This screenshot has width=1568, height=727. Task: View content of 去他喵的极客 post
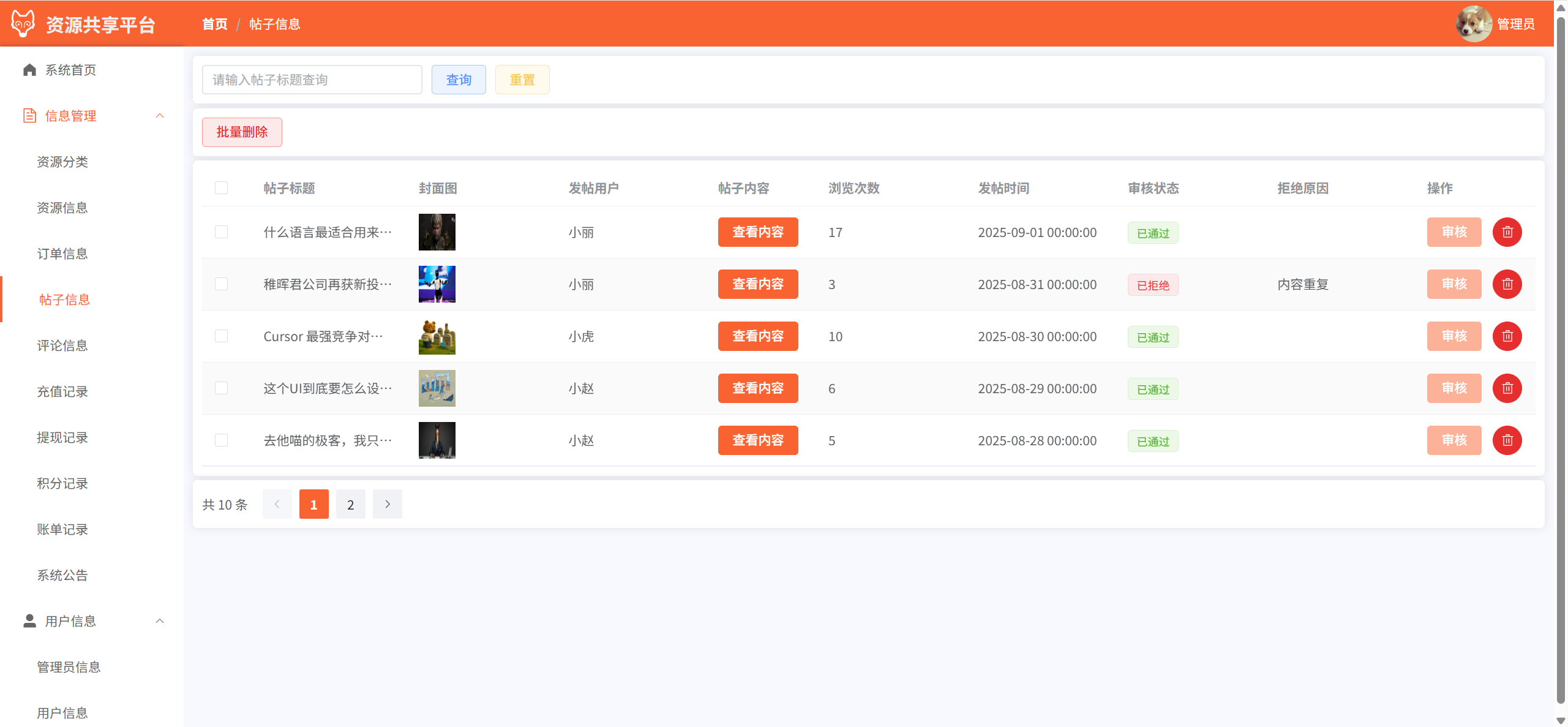[757, 440]
